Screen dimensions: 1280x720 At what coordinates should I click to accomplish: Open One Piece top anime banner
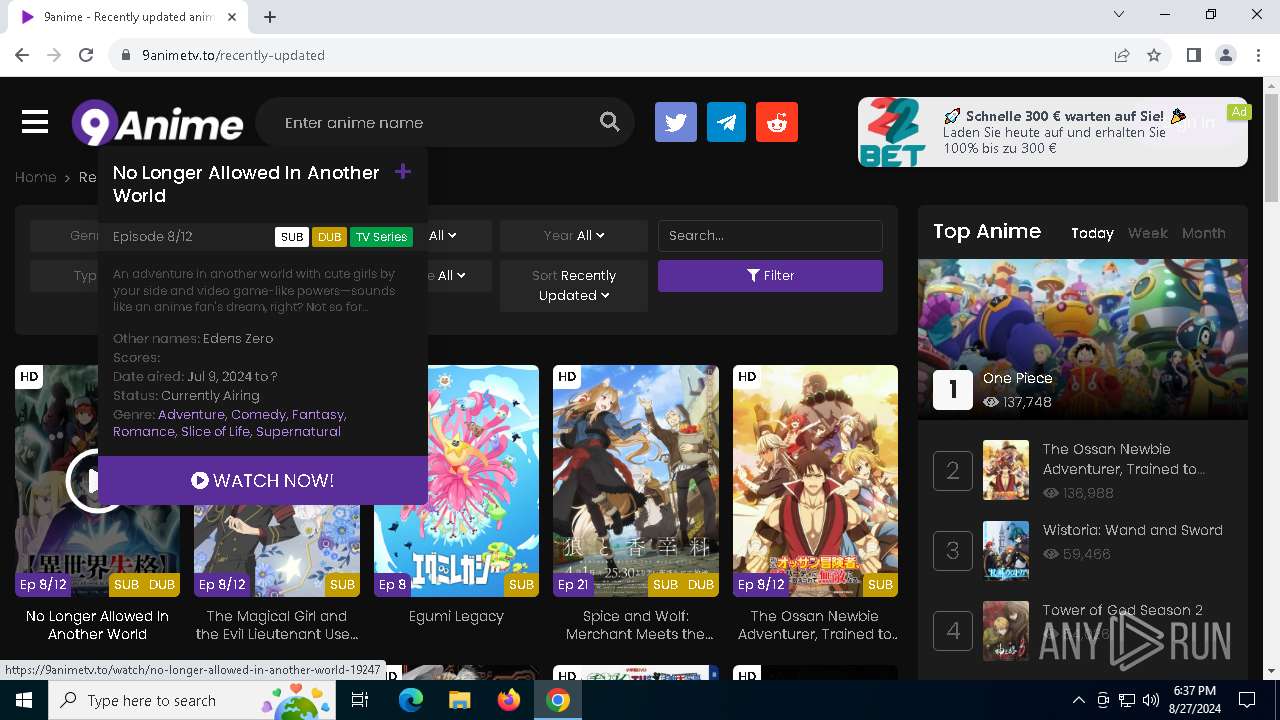pos(1083,340)
